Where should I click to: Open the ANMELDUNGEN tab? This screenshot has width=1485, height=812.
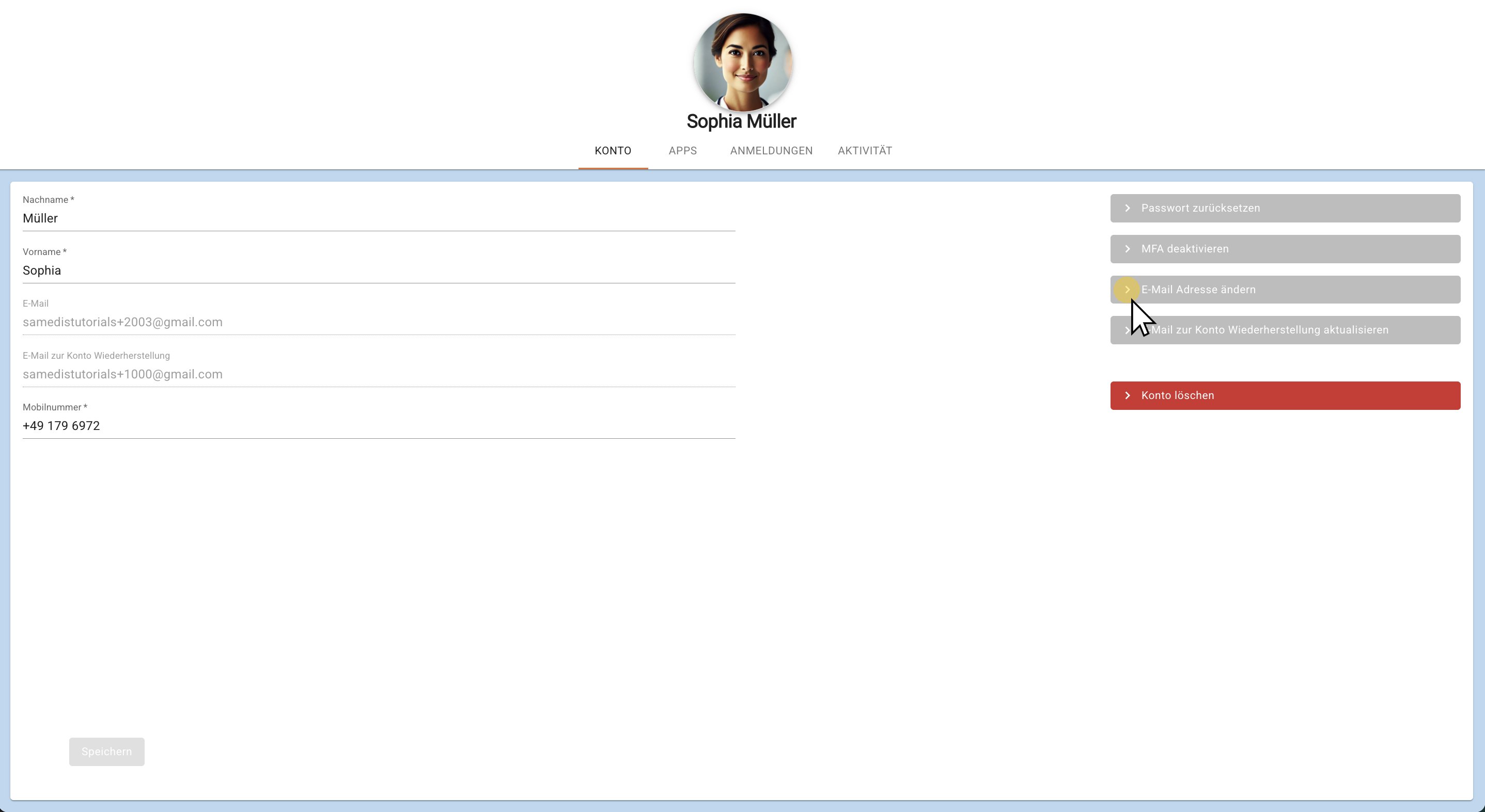tap(771, 151)
